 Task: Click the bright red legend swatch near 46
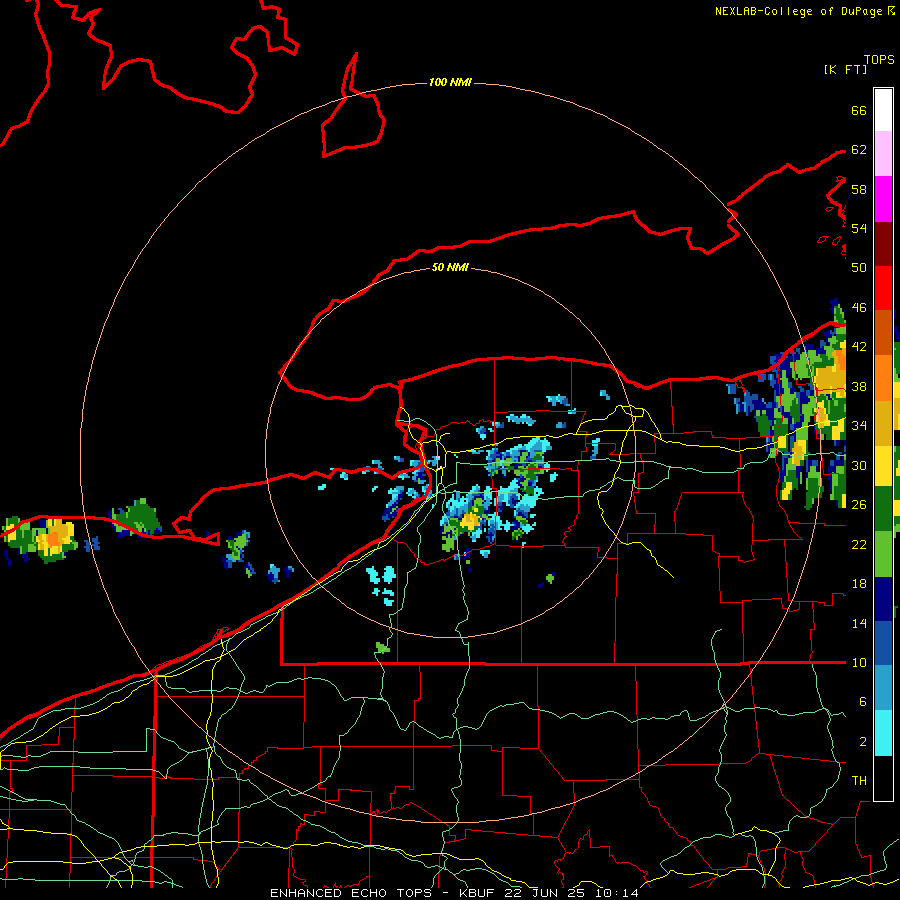883,288
